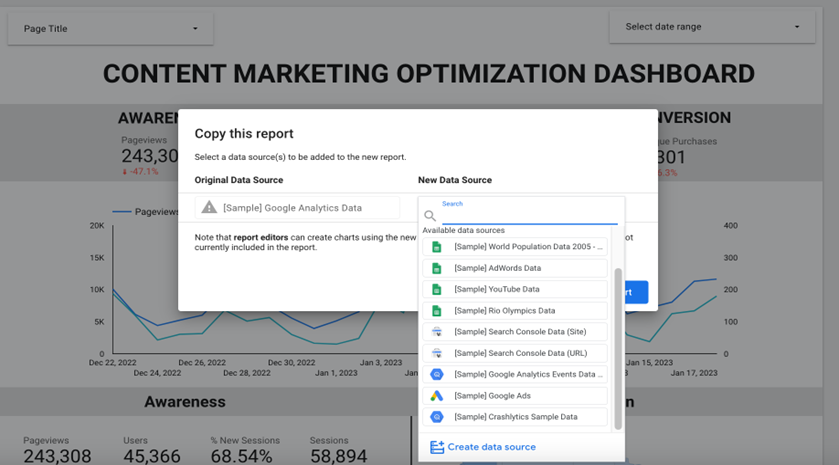The image size is (839, 465).
Task: Click the Sheets icon next to AdWords Data
Action: (x=437, y=268)
